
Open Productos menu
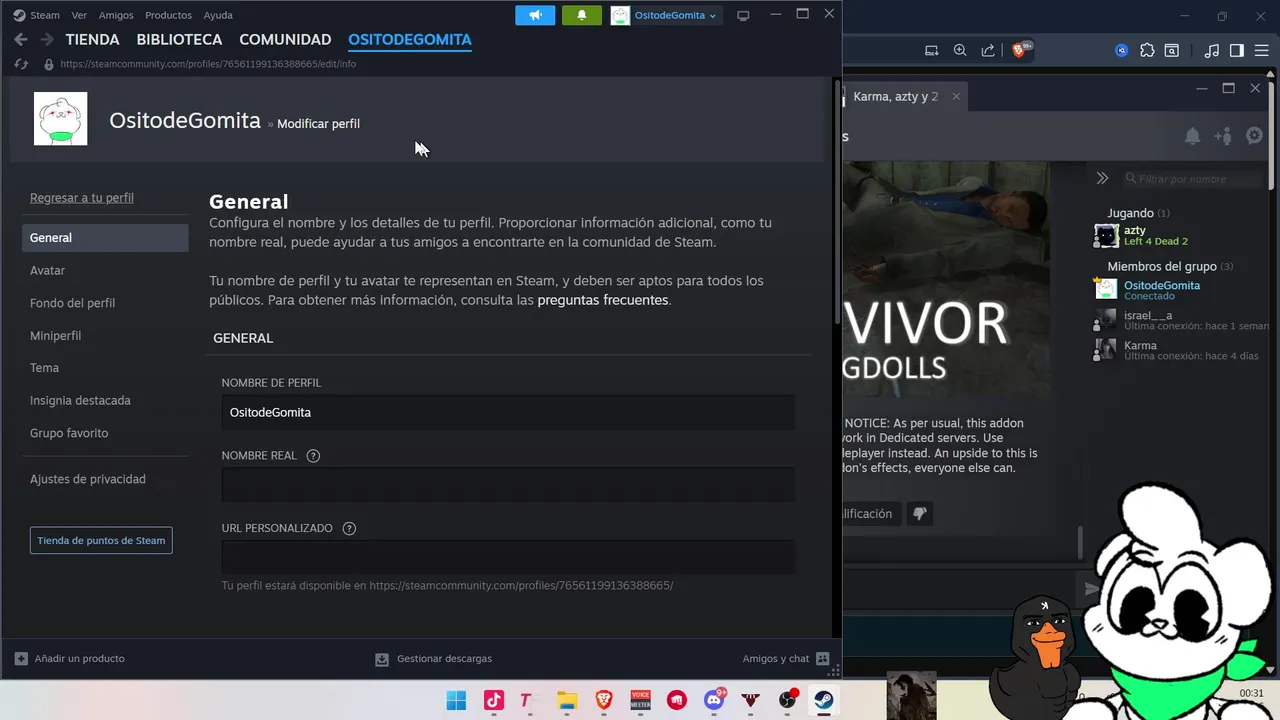[x=168, y=15]
